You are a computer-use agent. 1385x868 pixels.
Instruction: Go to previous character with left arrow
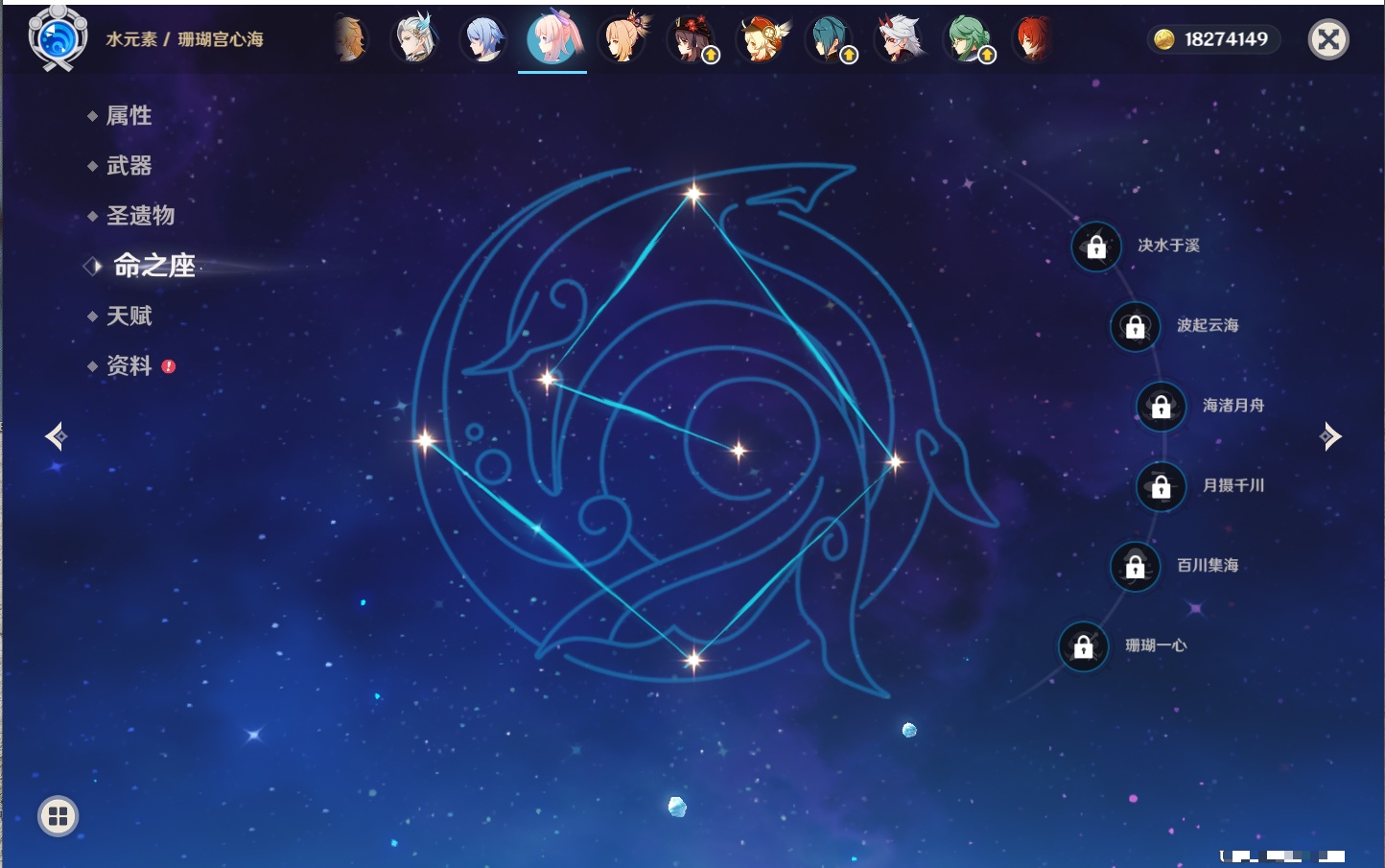pyautogui.click(x=56, y=436)
